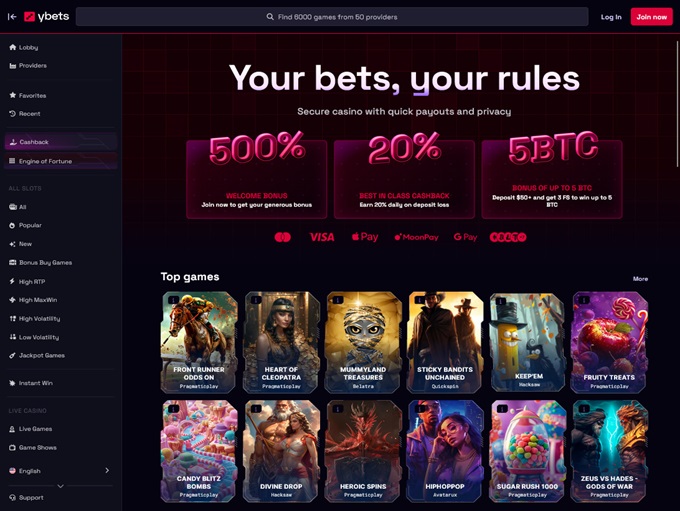Click the page vertical scrollbar

pyautogui.click(x=677, y=104)
